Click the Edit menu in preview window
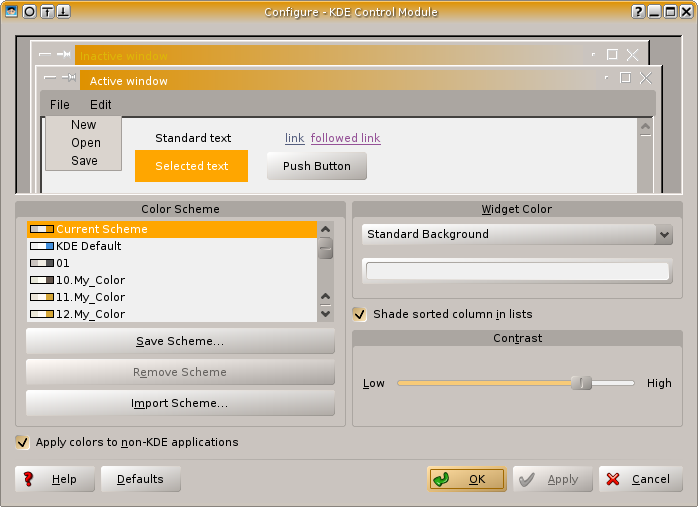Viewport: 698px width, 507px height. [x=101, y=105]
